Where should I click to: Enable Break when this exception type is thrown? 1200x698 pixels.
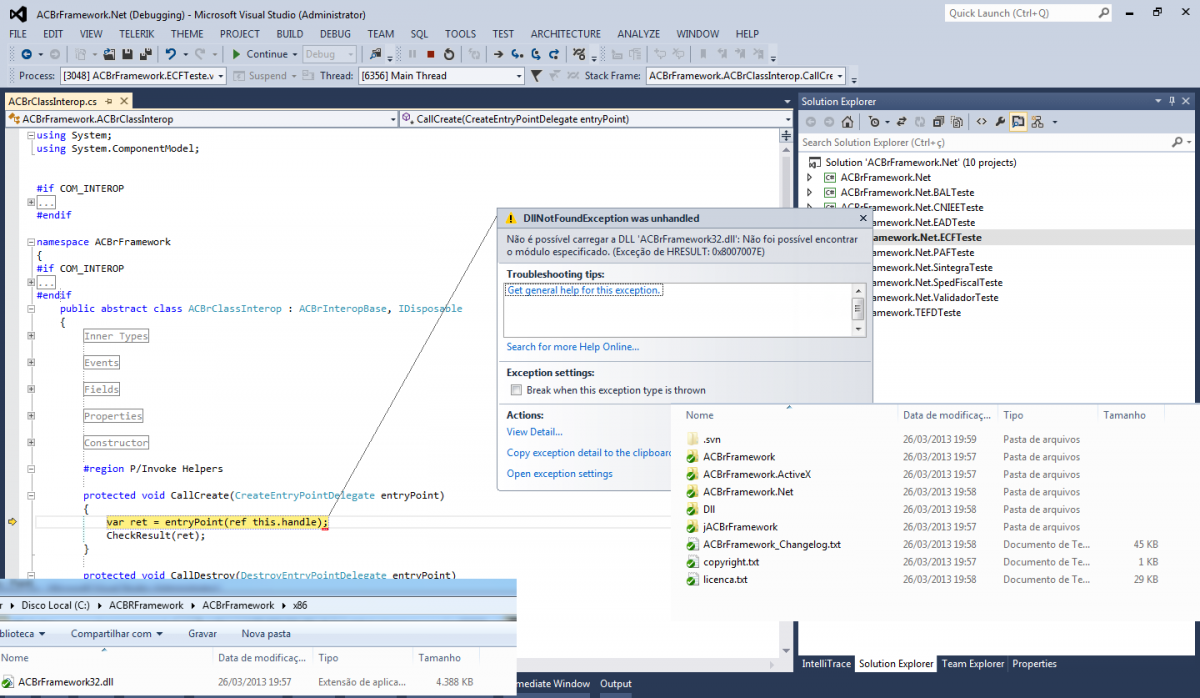click(517, 390)
